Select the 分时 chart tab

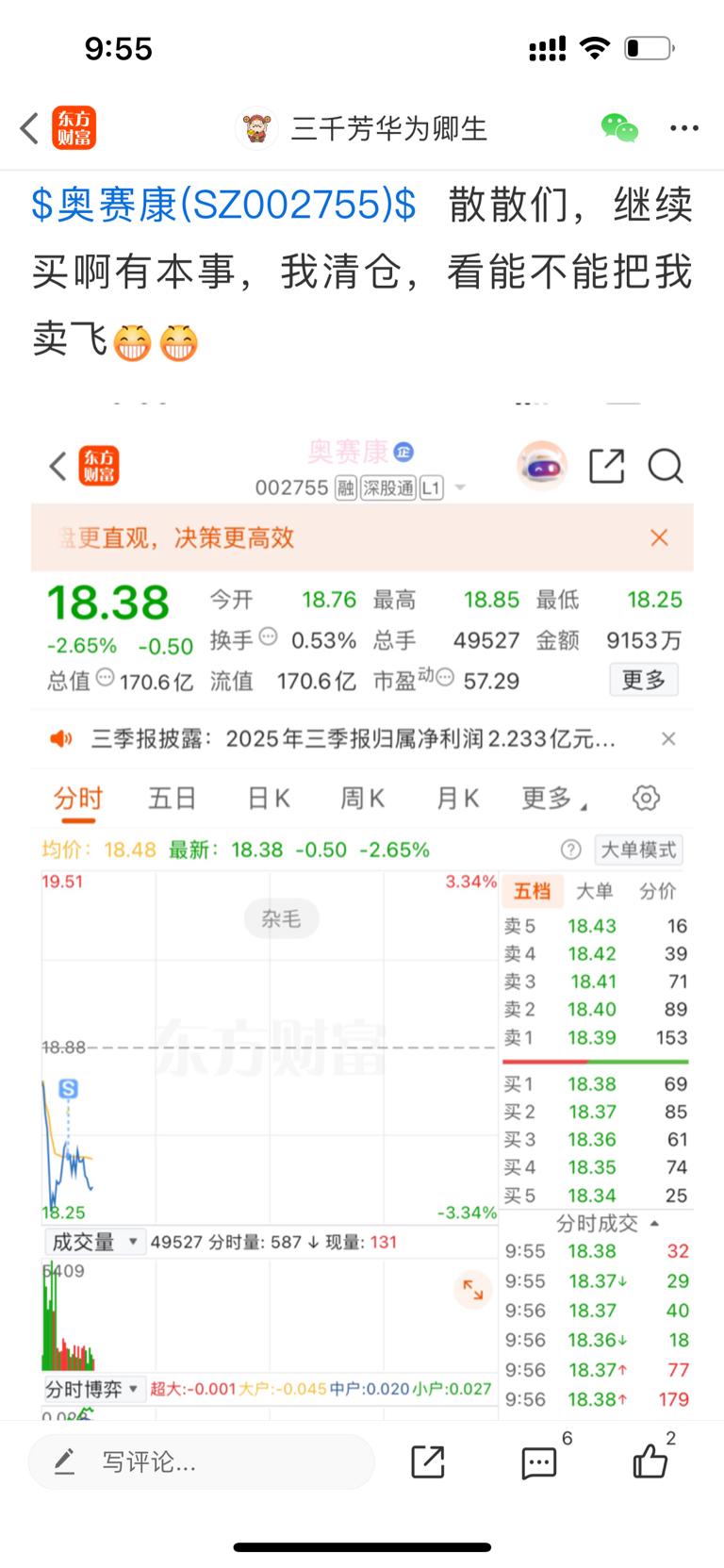(x=78, y=799)
